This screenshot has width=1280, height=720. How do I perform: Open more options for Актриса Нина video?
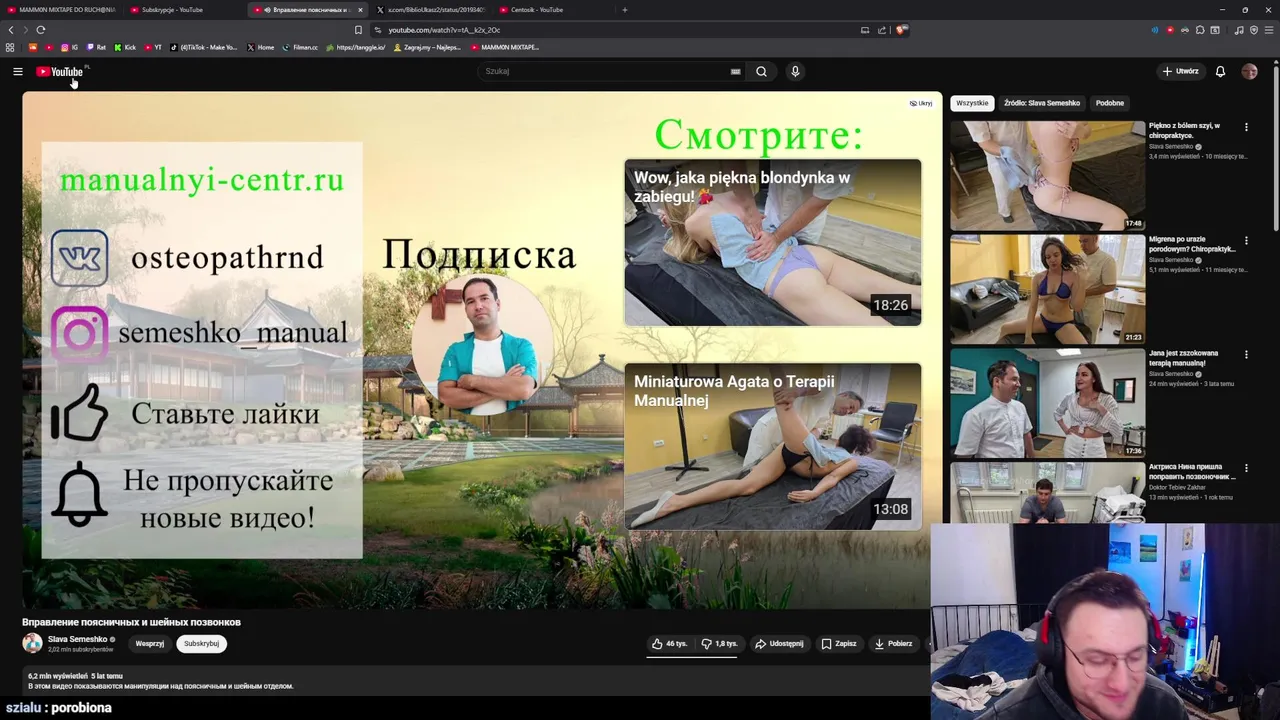(1246, 468)
